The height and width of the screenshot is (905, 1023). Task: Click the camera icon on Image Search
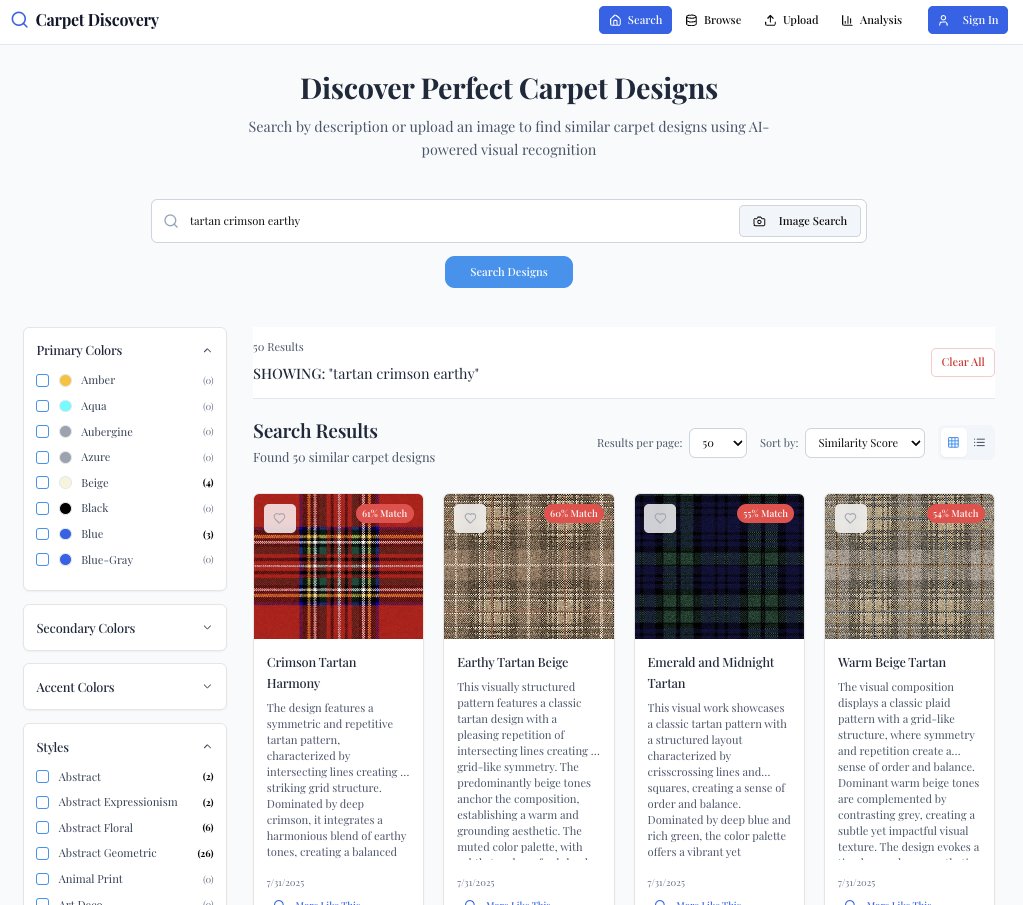tap(759, 221)
